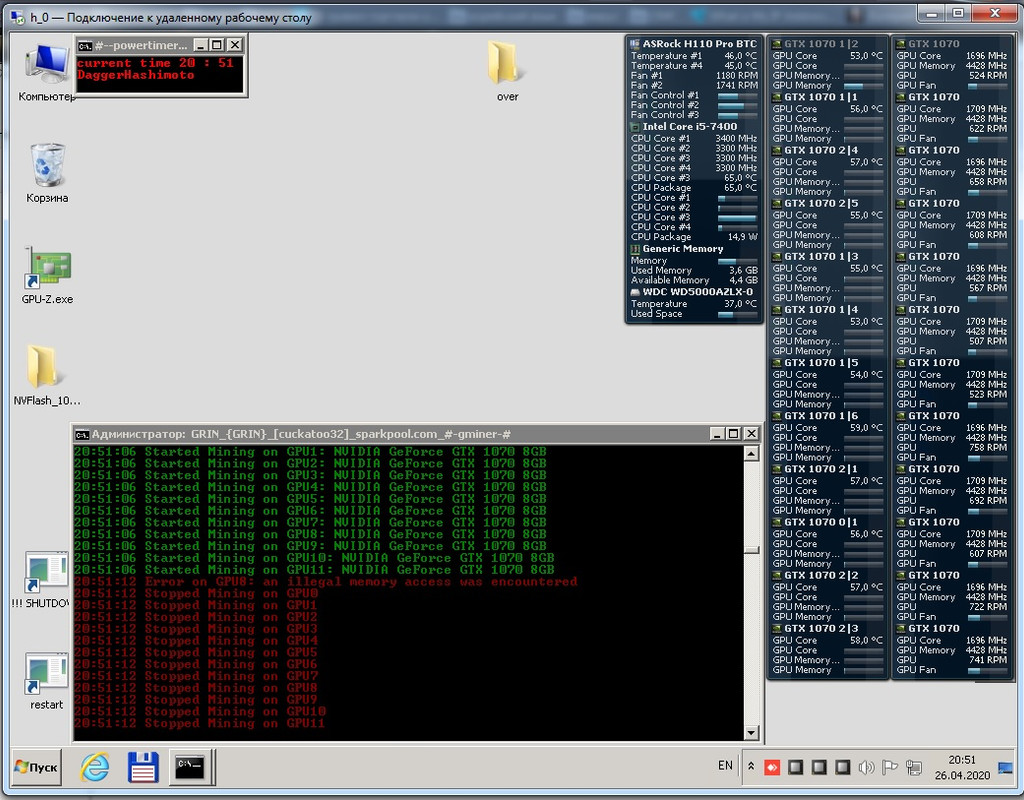
Task: Click the 'Started Mining on GPU1' line
Action: coord(310,451)
